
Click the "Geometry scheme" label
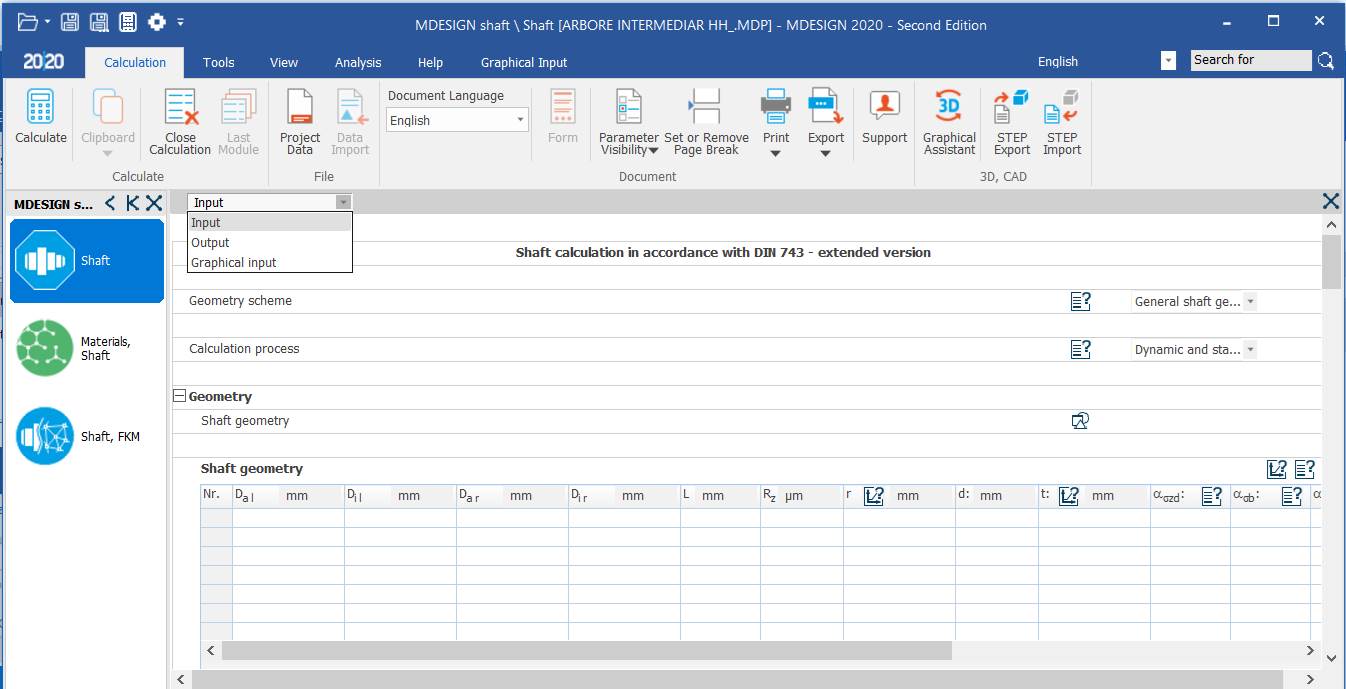click(240, 301)
